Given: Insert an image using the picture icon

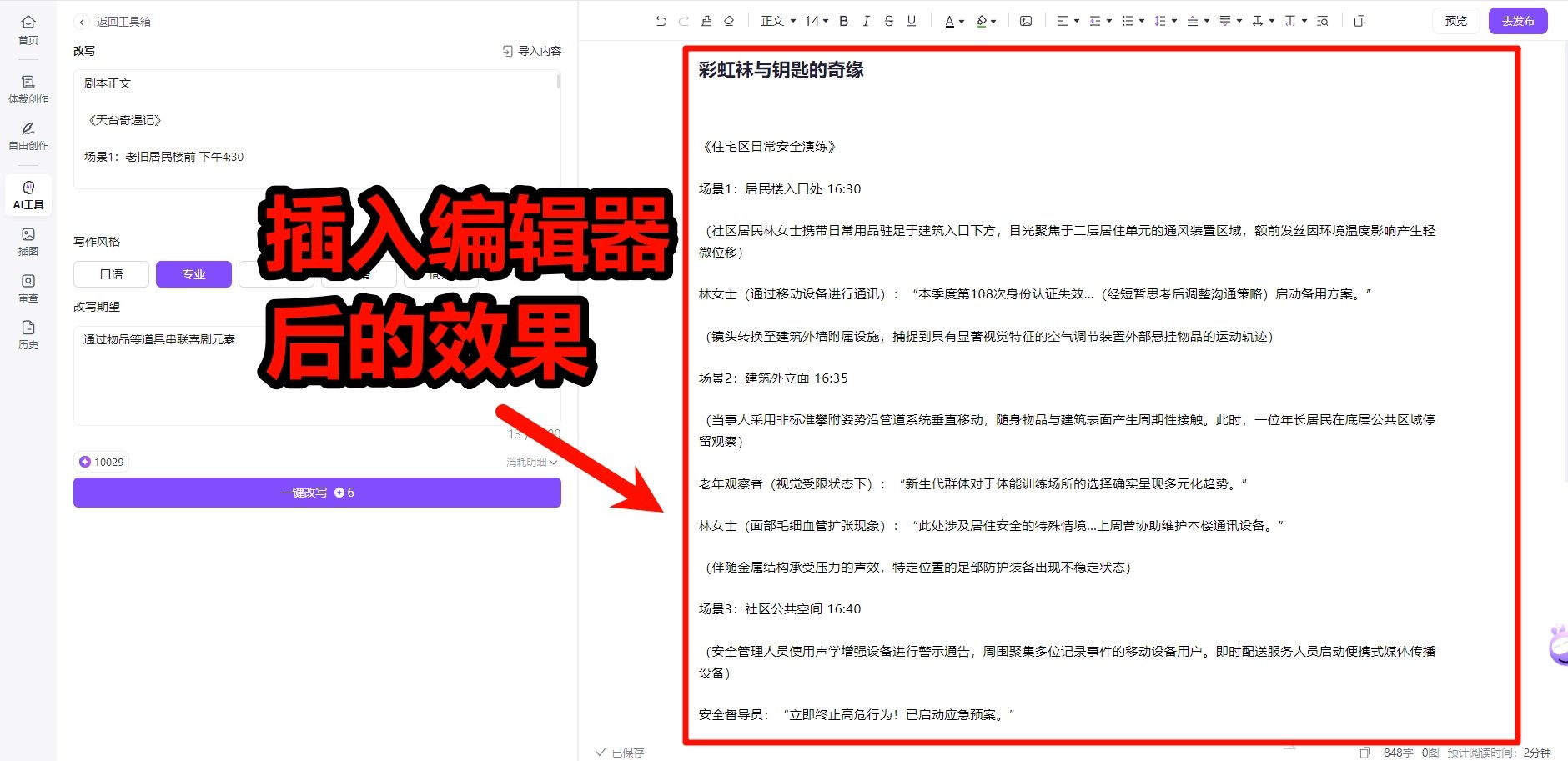Looking at the screenshot, I should pos(1027,21).
